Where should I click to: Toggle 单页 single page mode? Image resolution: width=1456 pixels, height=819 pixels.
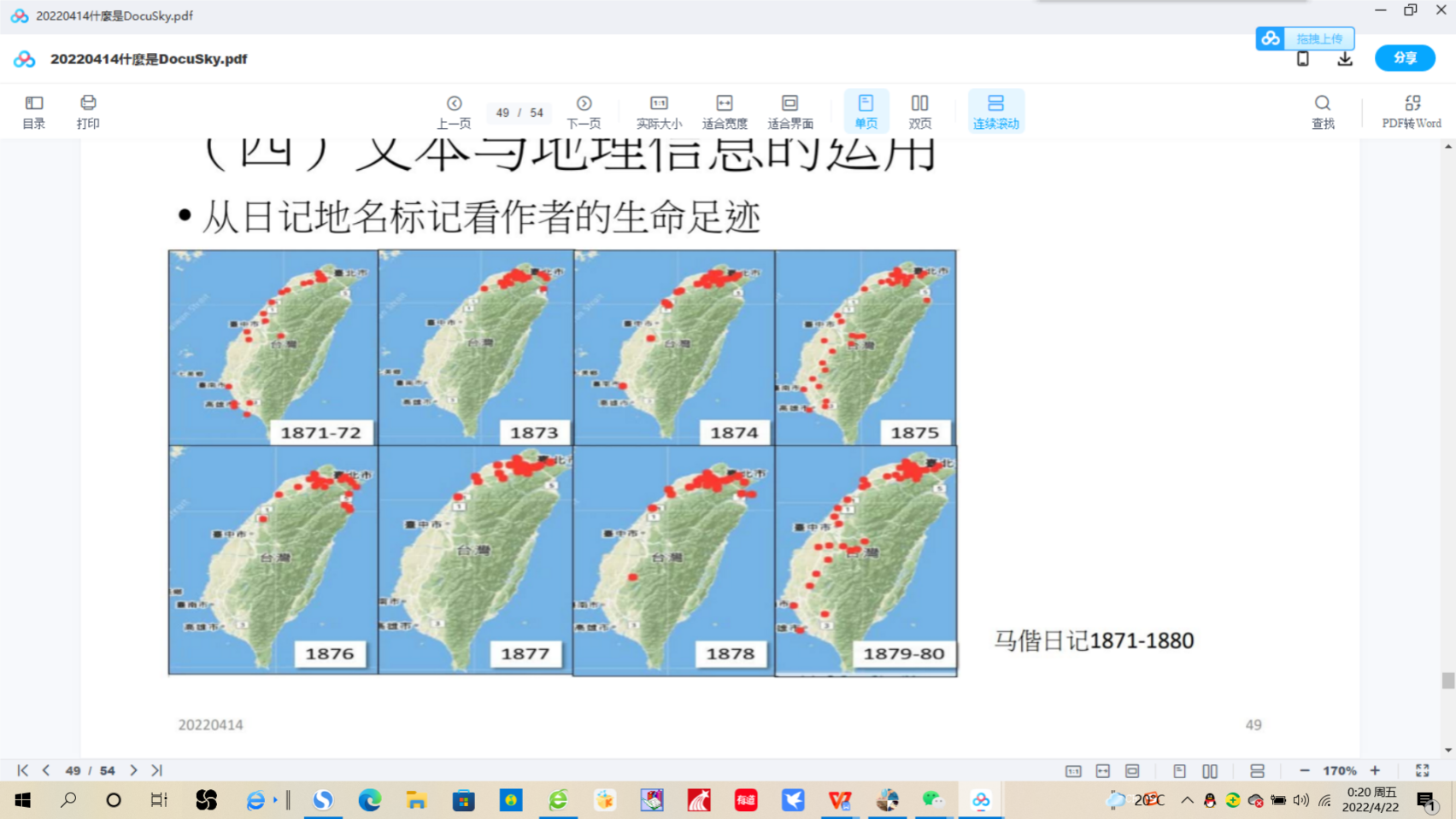tap(866, 112)
